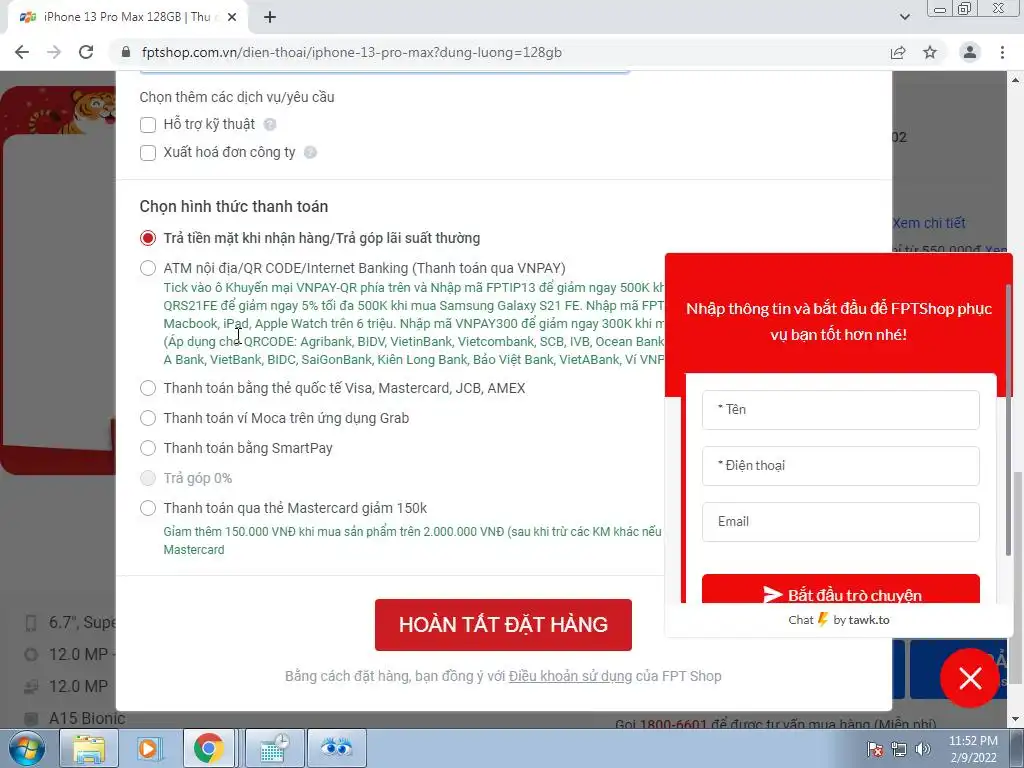This screenshot has height=768, width=1024.
Task: Click the chat widget scrollbar
Action: (x=1008, y=418)
